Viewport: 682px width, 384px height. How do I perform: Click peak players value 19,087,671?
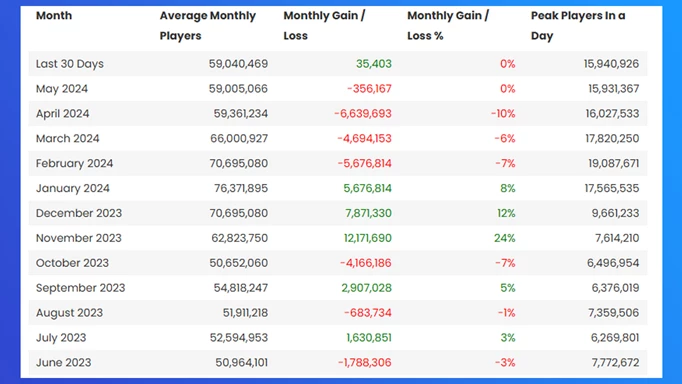614,164
